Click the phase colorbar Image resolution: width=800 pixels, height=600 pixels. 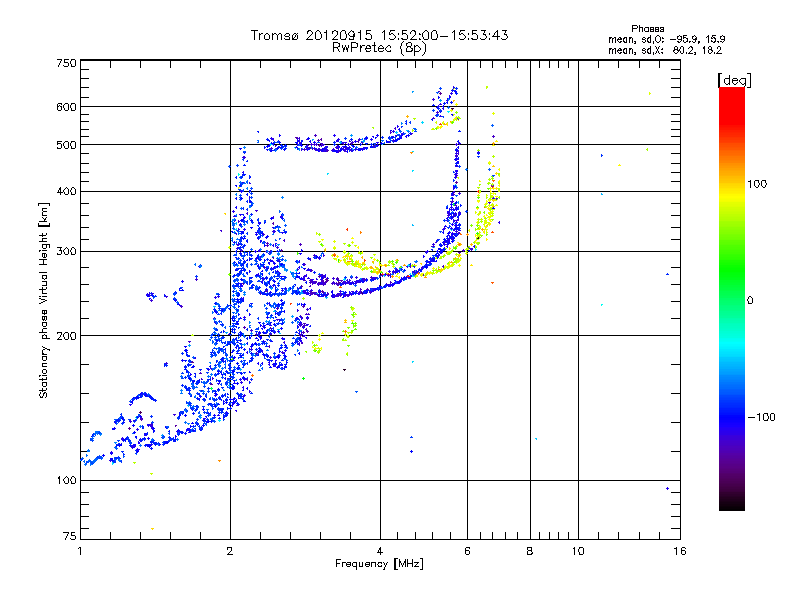[x=732, y=298]
